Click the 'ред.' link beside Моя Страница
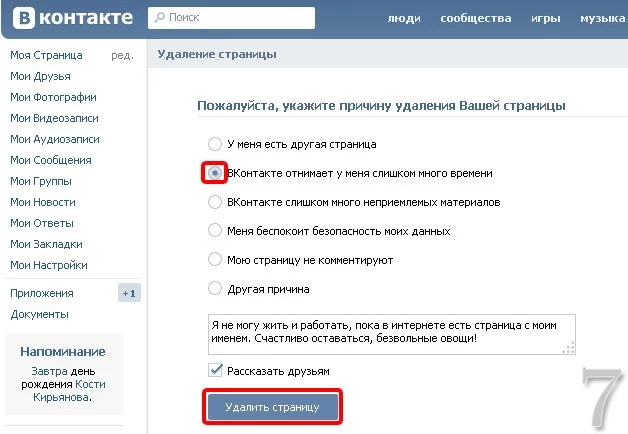 [x=123, y=55]
